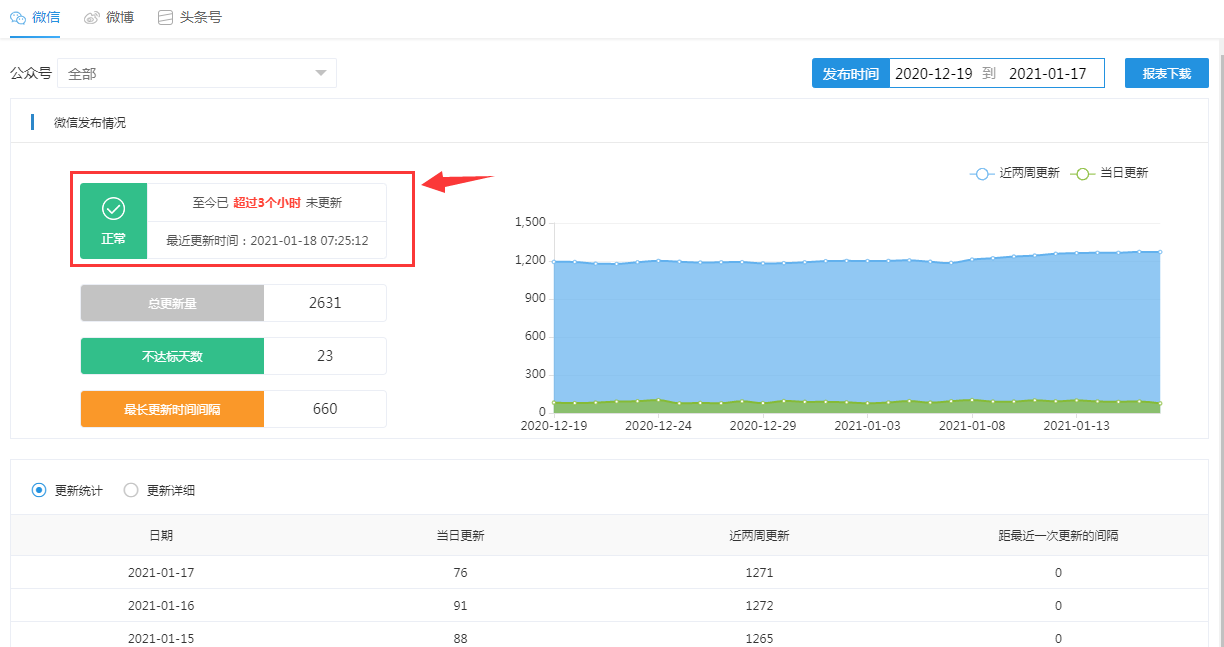
Task: Toggle 当日更新 legend marker in chart
Action: [1081, 173]
